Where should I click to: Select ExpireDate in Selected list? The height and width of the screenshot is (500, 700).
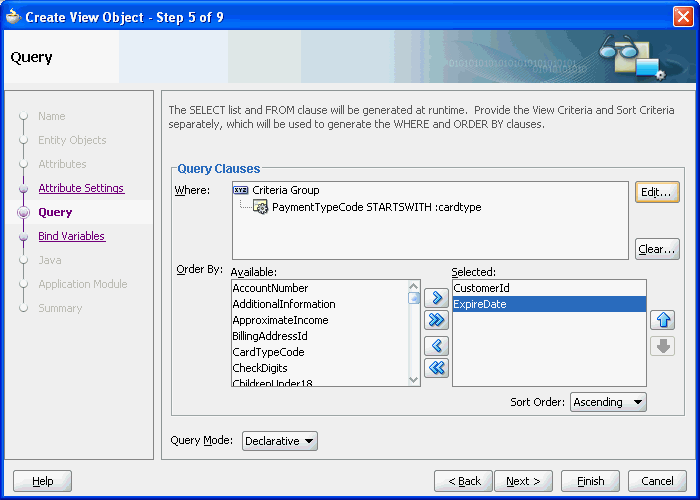click(549, 304)
